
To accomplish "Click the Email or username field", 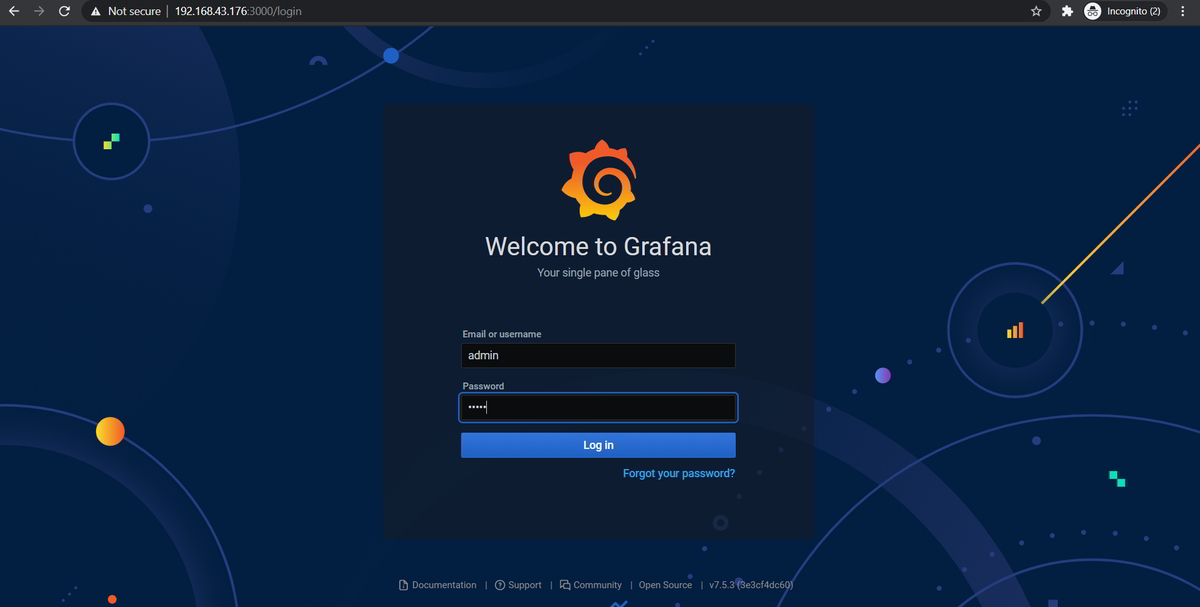I will coord(597,355).
